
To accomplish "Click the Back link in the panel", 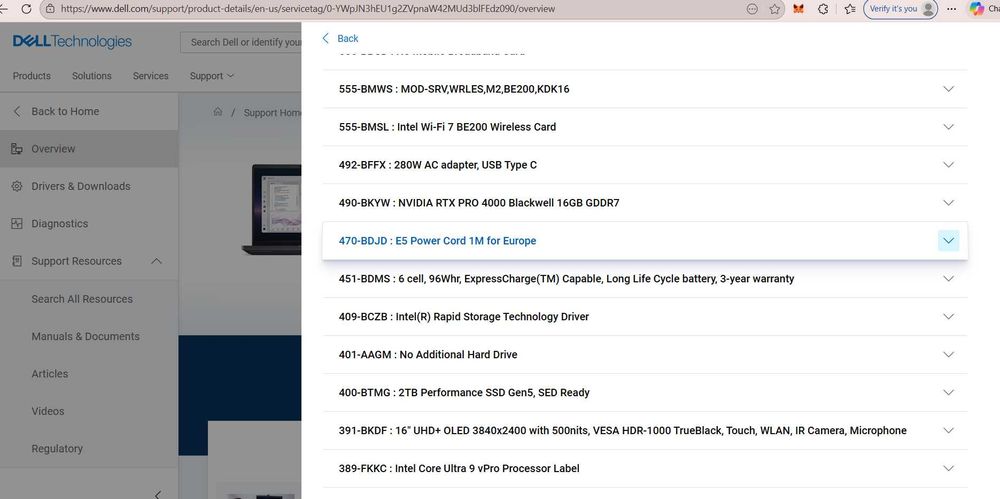I will point(341,38).
